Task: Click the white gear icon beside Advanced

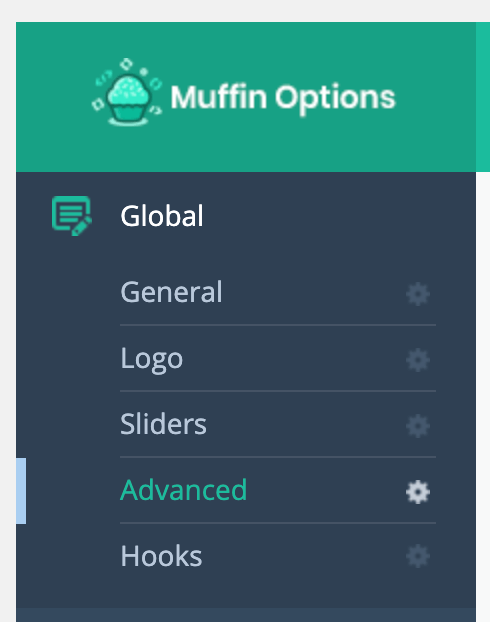Action: click(418, 492)
